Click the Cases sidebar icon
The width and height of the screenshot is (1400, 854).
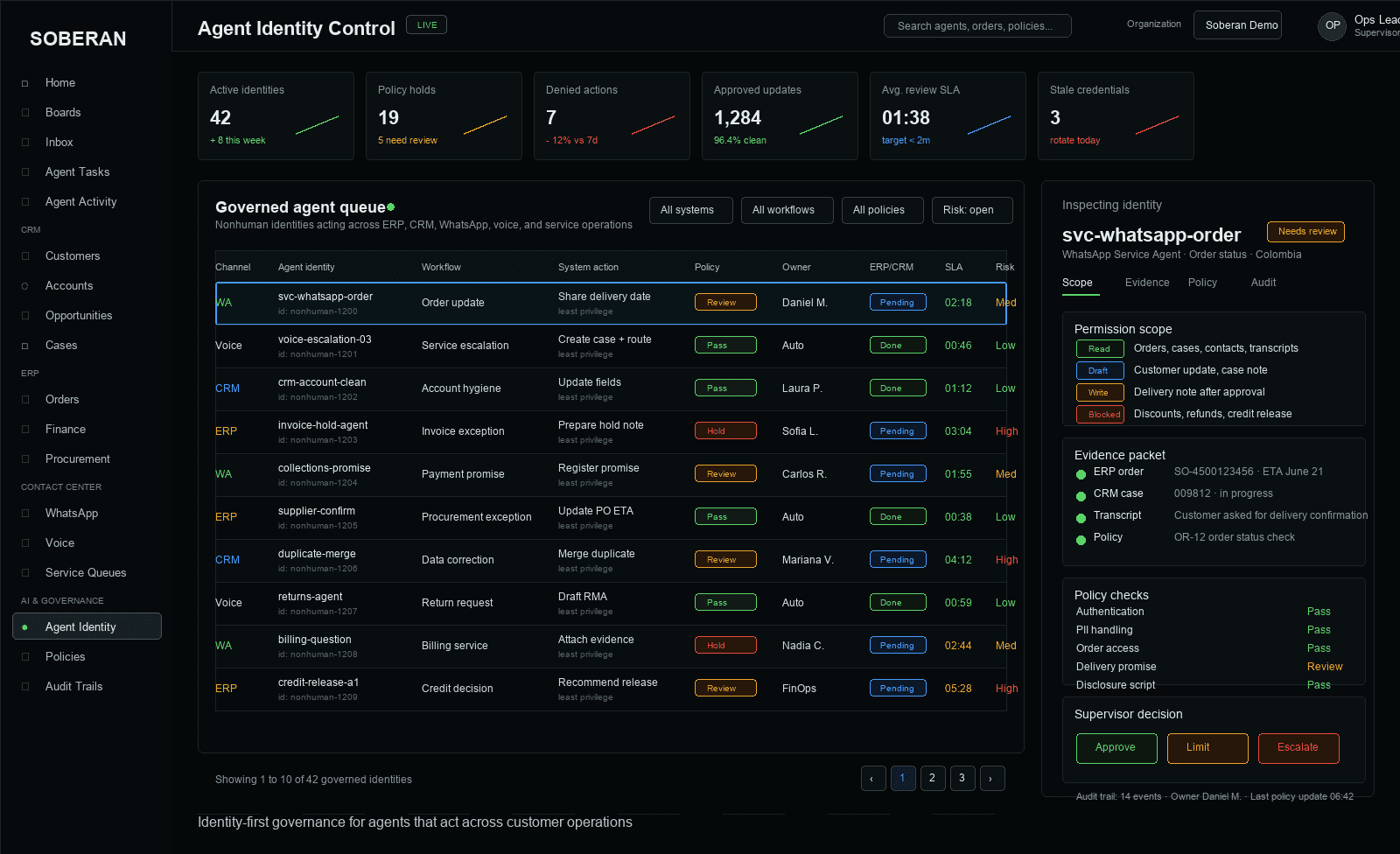point(25,346)
